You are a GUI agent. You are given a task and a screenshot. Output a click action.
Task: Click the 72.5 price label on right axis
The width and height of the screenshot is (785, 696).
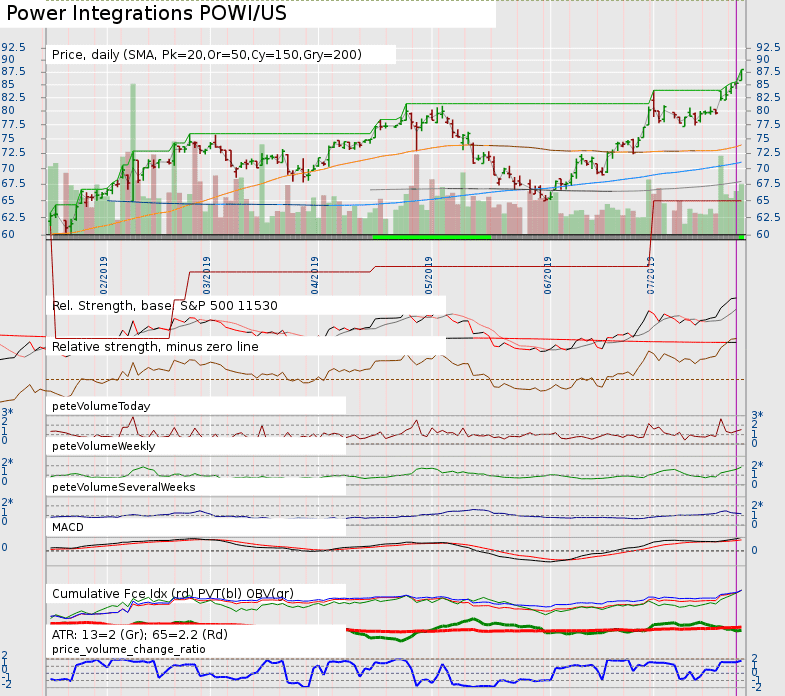click(768, 152)
